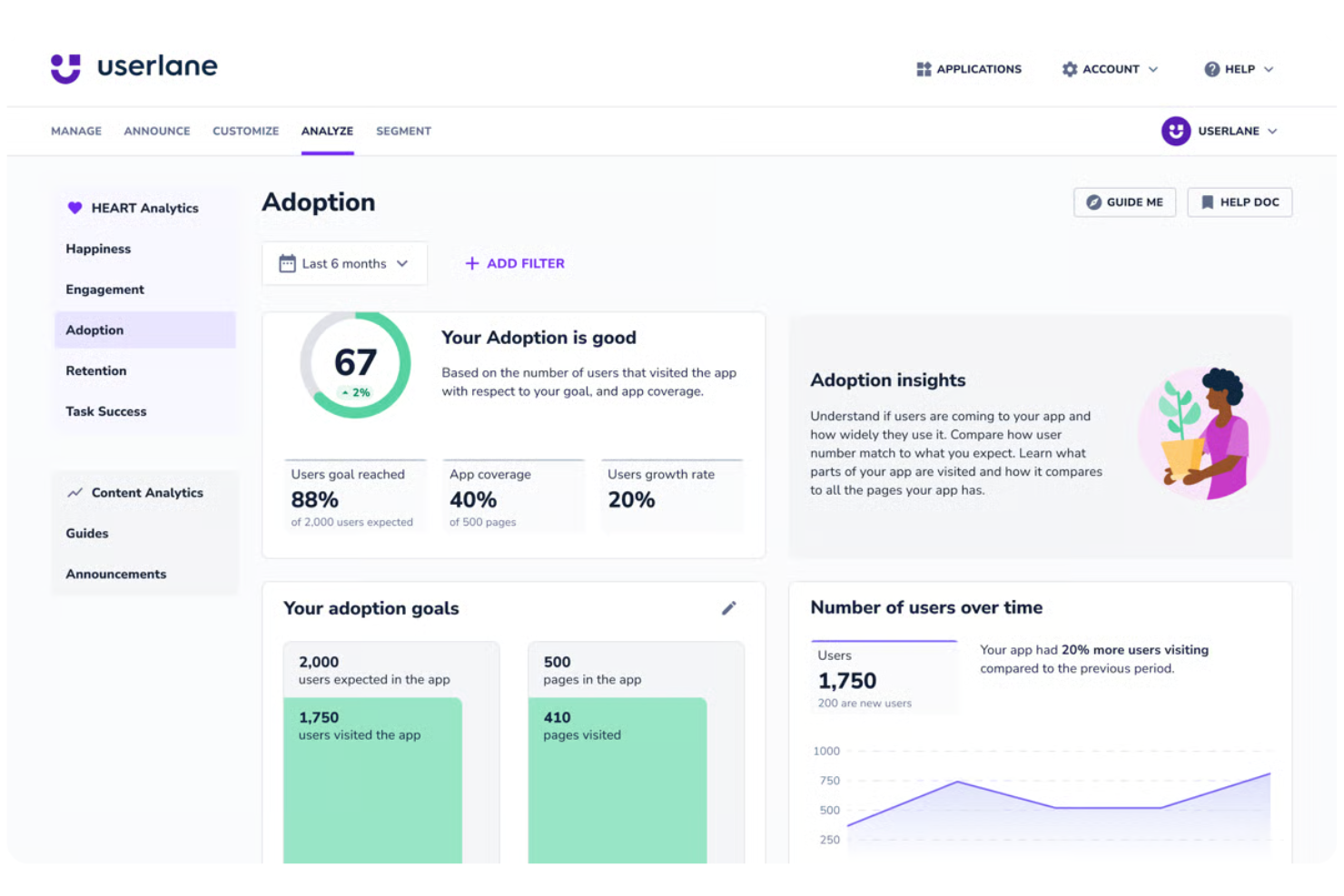
Task: Open the SEGMENT tab
Action: (403, 131)
